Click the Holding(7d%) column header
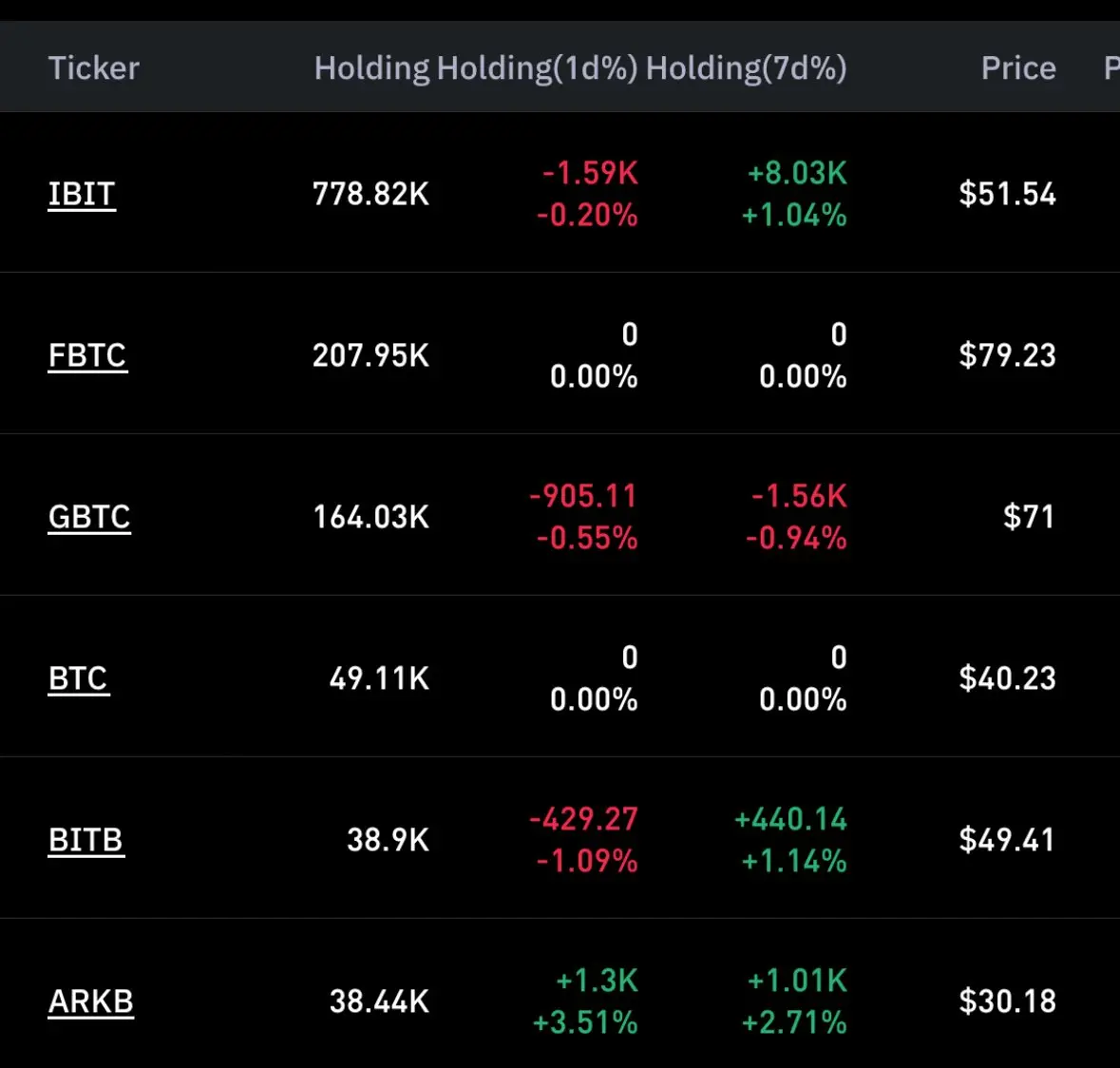This screenshot has height=1068, width=1120. [747, 68]
